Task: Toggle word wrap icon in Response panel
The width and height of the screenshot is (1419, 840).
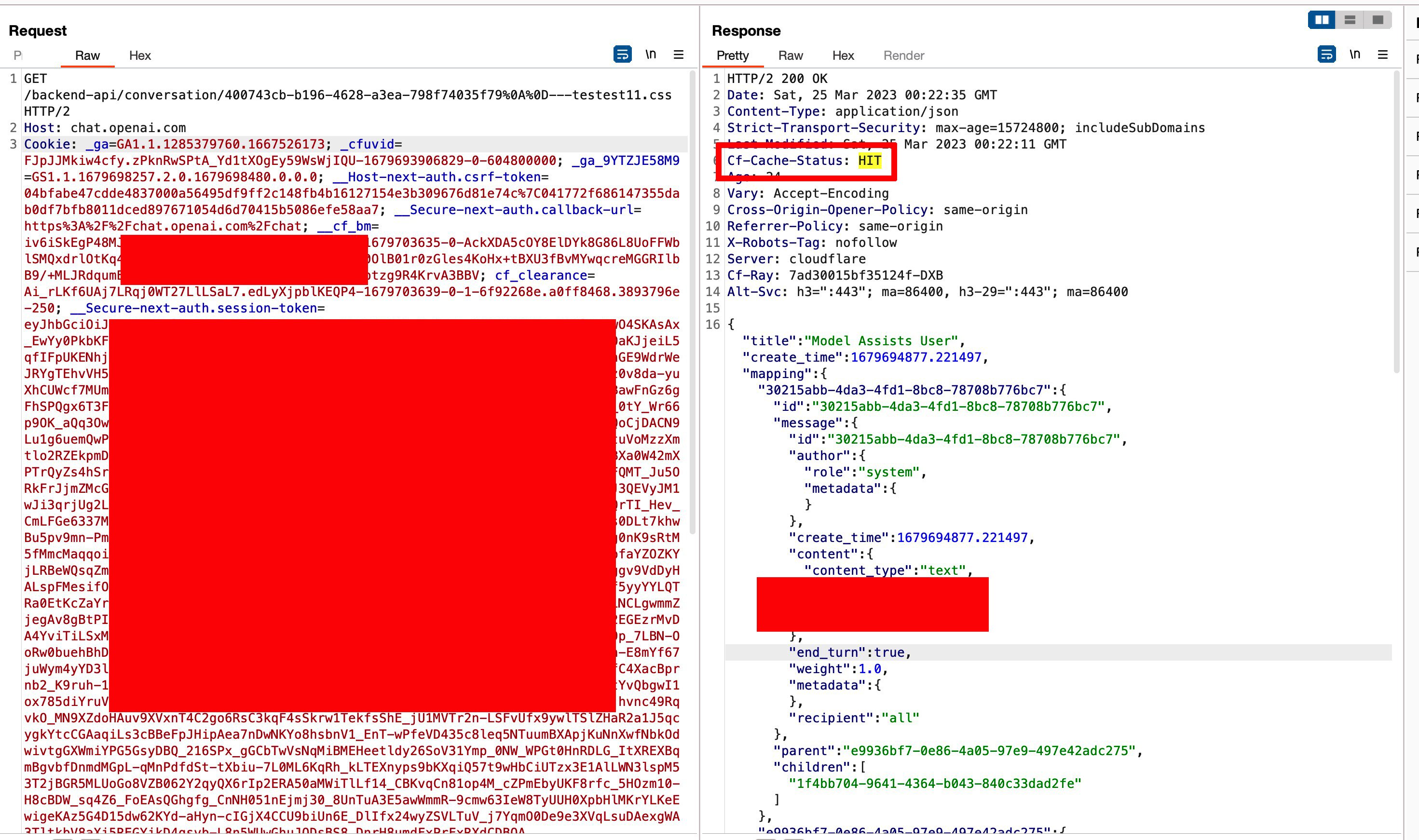Action: pos(1327,54)
